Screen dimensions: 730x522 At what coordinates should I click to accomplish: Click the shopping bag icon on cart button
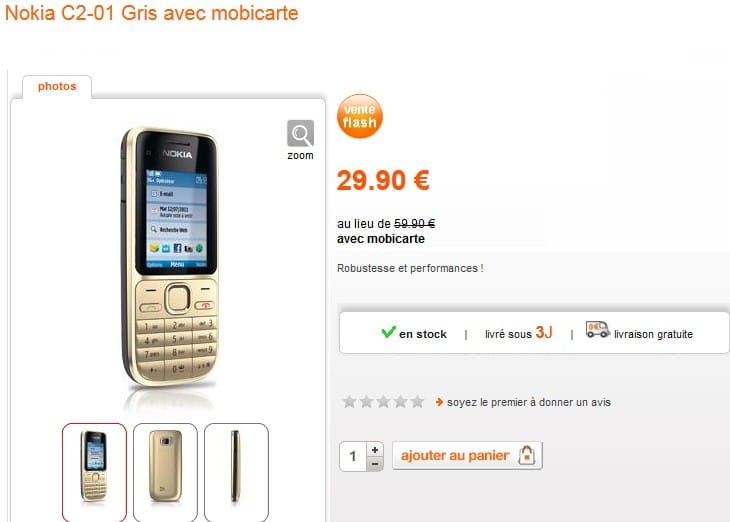[527, 455]
